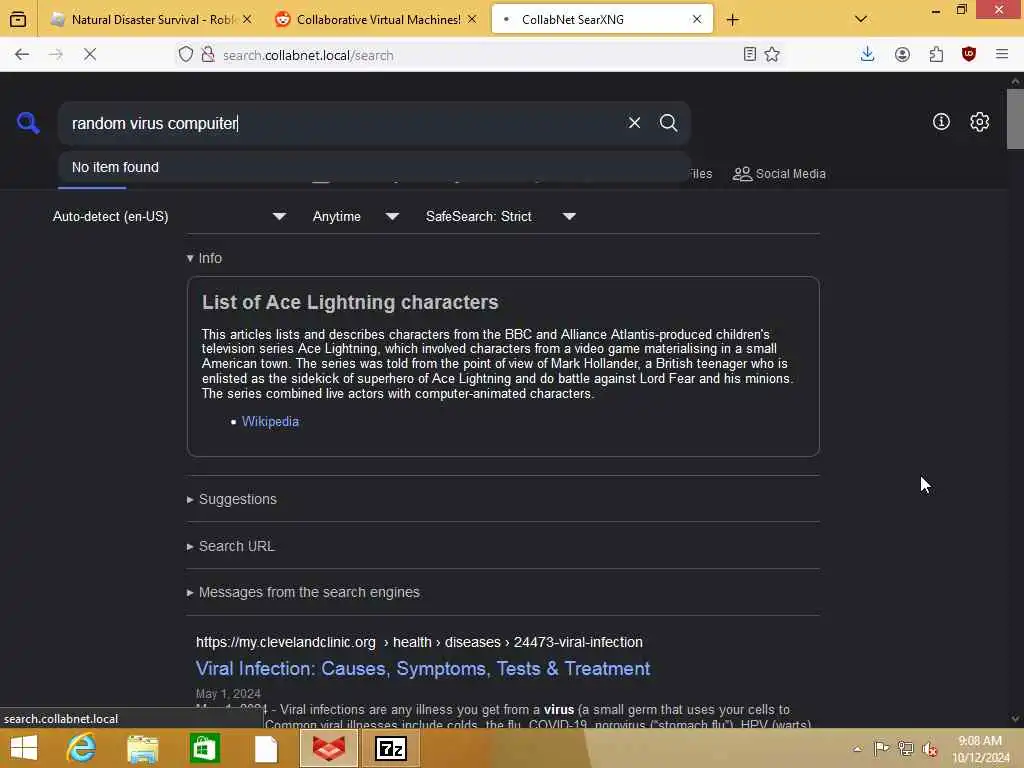This screenshot has width=1024, height=768.
Task: Collapse the Info section
Action: 204,258
